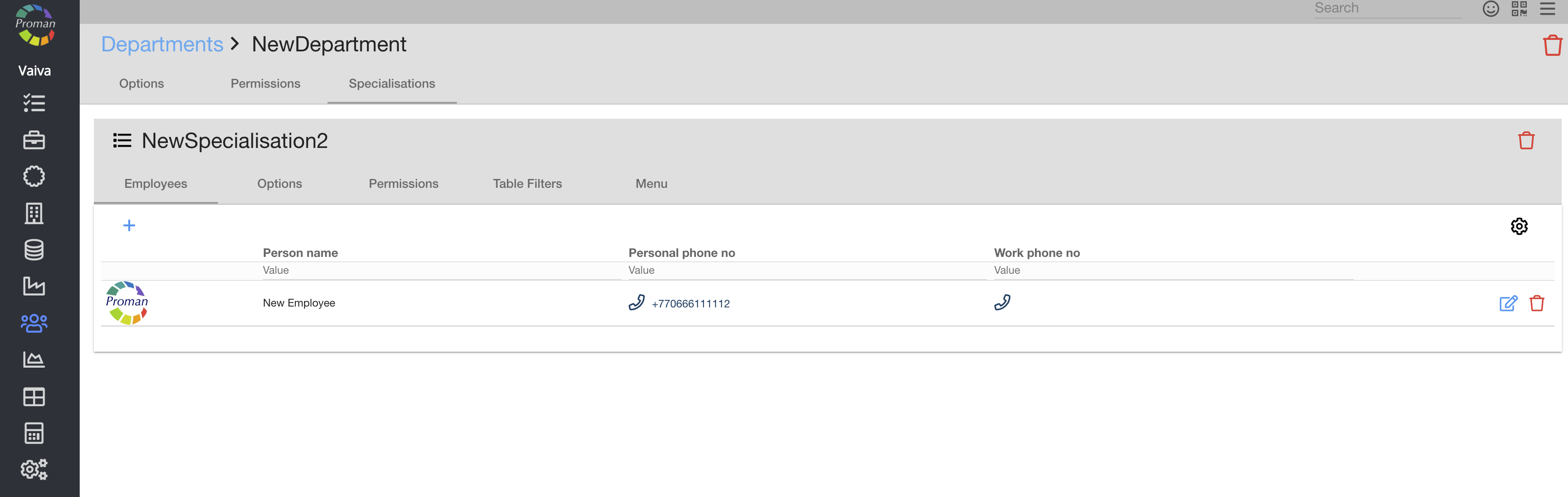Open the department Permissions tab

coord(266,83)
